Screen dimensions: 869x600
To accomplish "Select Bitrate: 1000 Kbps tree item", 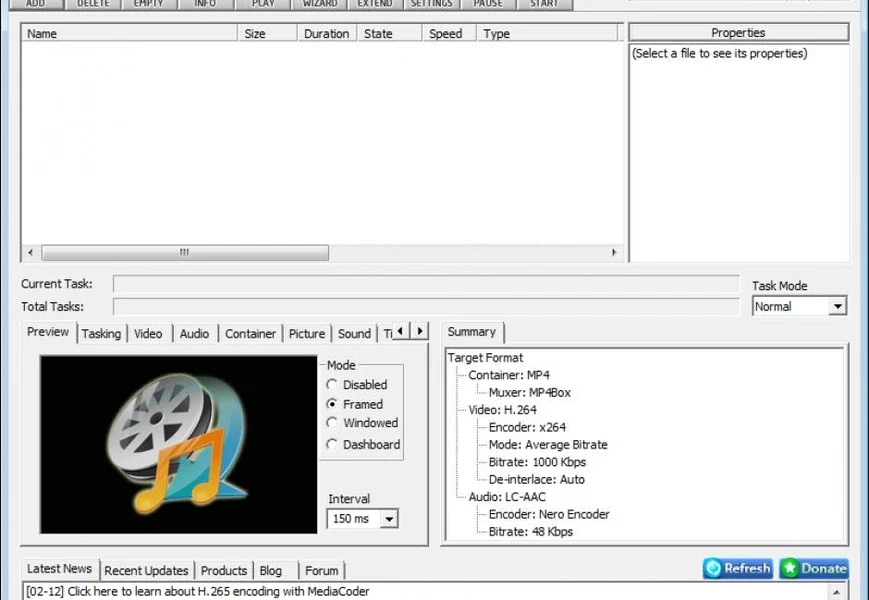I will (537, 462).
